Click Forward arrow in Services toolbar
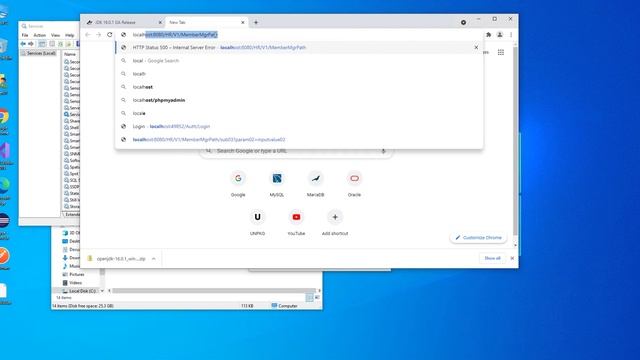Image resolution: width=640 pixels, height=360 pixels. tap(31, 44)
